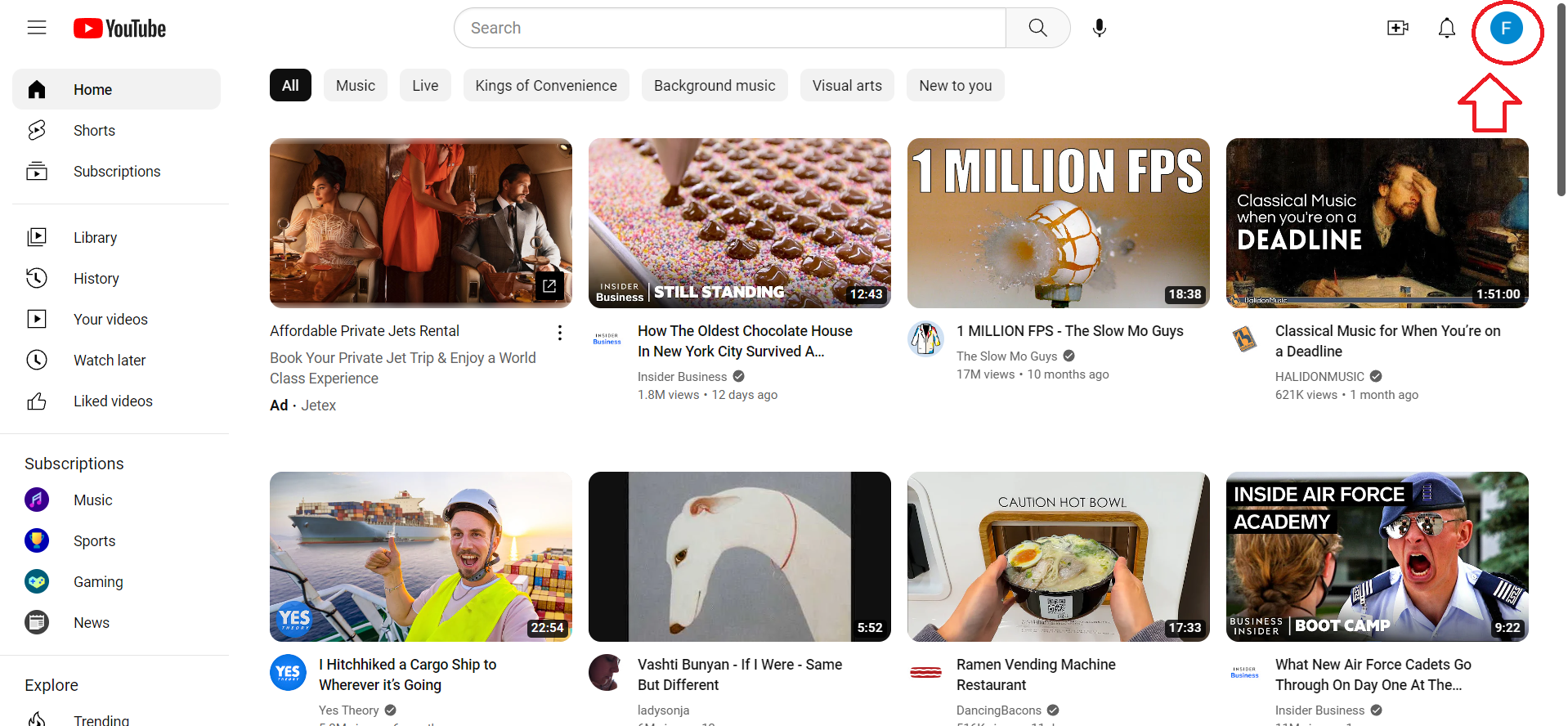
Task: Open Affordable Private Jets Rental ad title
Action: click(365, 330)
